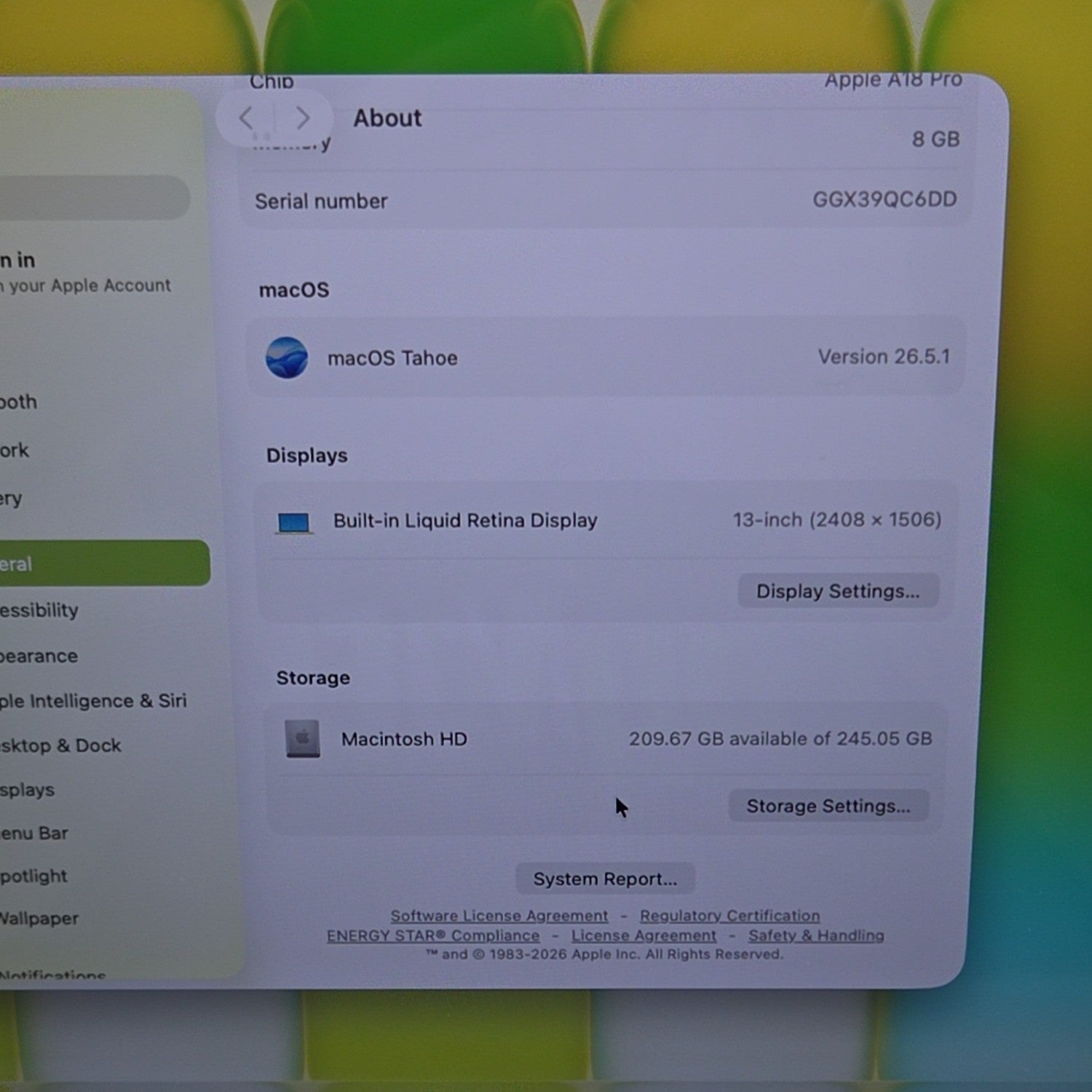Open Accessibility in the sidebar

tap(39, 610)
